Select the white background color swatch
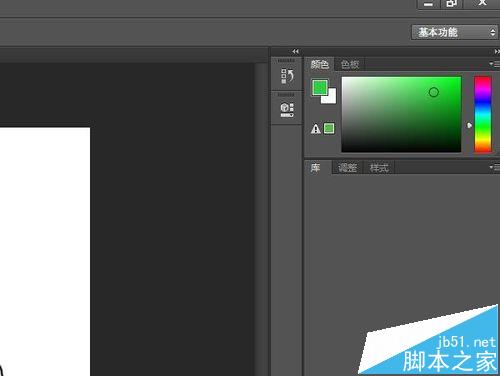The image size is (500, 376). (x=330, y=97)
